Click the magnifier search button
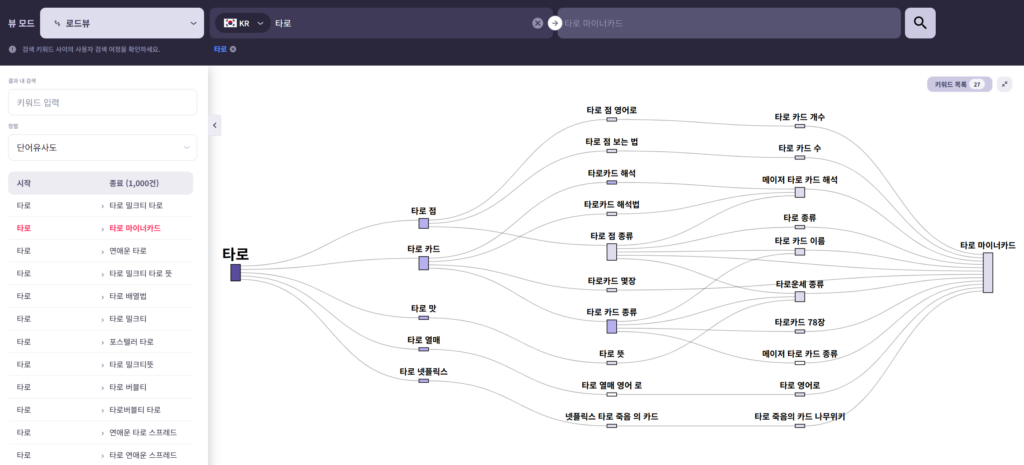This screenshot has width=1024, height=465. 920,22
